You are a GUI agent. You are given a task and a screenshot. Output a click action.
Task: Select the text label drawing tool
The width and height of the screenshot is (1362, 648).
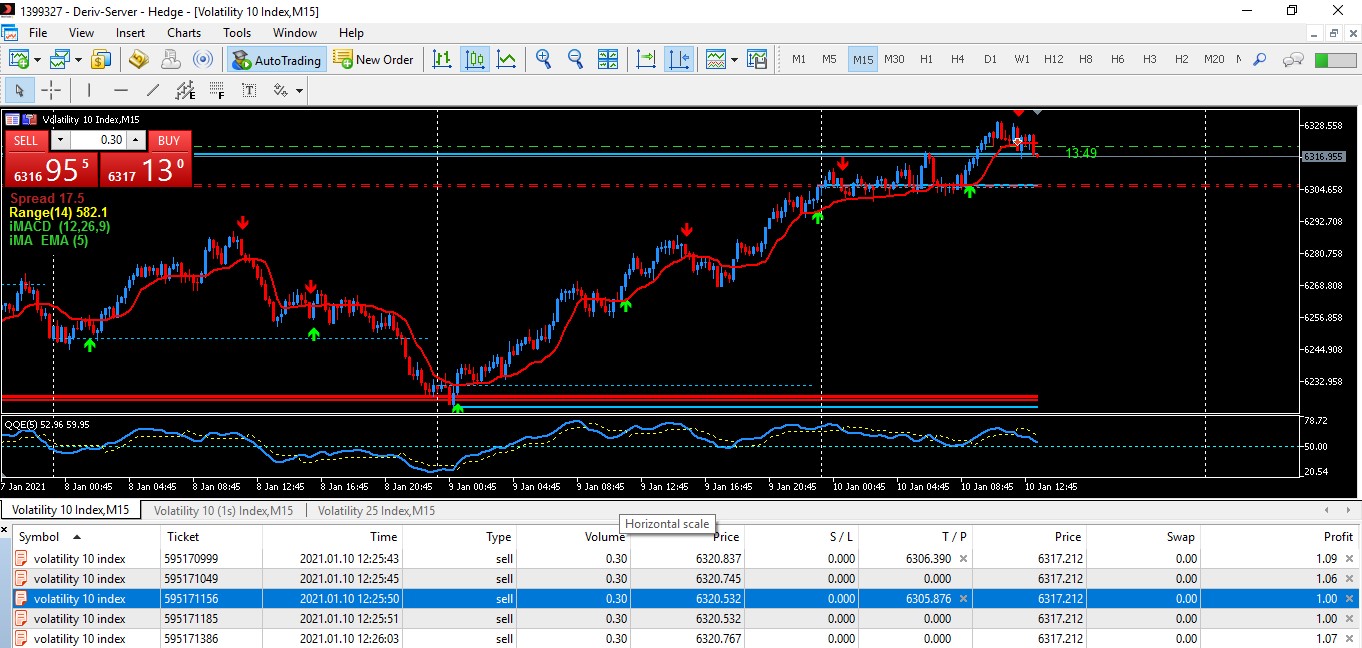tap(249, 91)
